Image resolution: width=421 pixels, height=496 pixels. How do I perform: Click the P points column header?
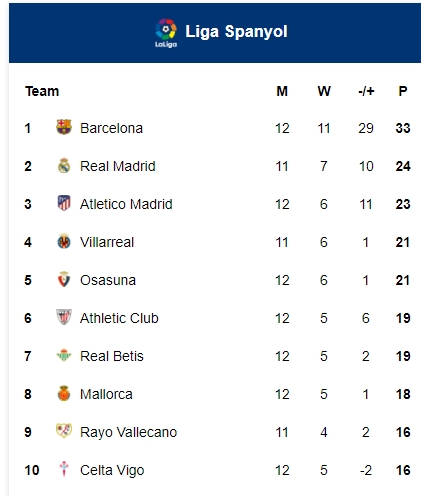click(403, 91)
